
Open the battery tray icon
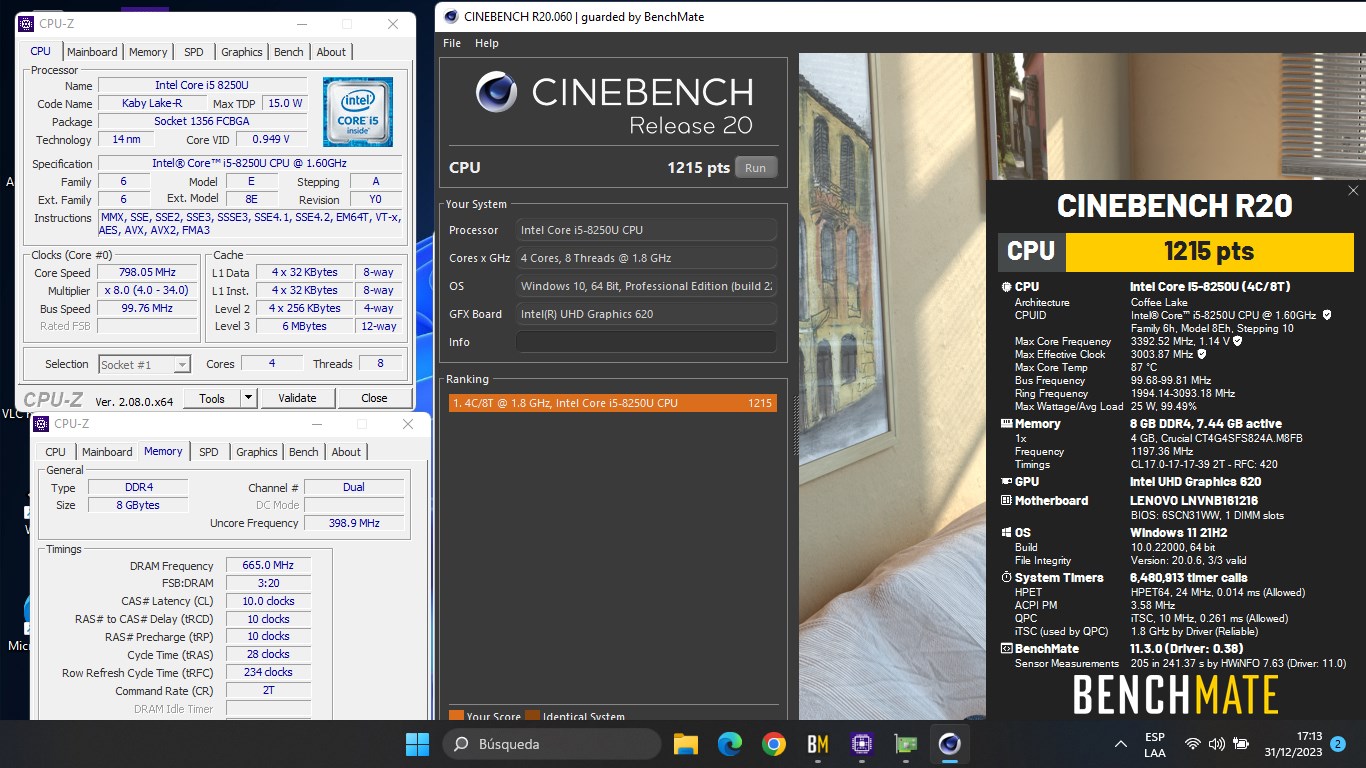pyautogui.click(x=1241, y=744)
